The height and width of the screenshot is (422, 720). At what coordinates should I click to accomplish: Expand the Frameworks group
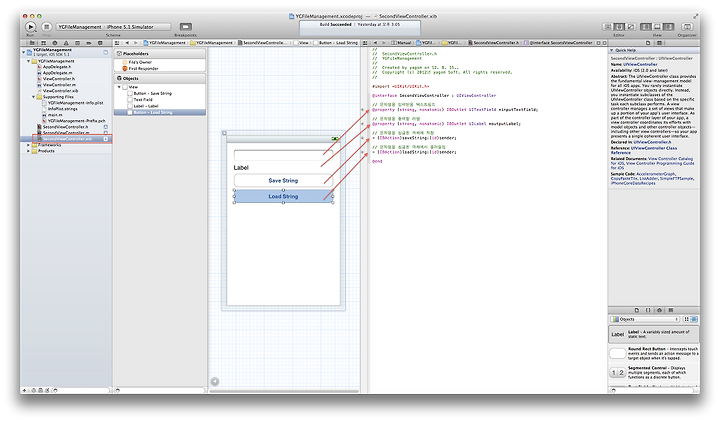point(28,145)
